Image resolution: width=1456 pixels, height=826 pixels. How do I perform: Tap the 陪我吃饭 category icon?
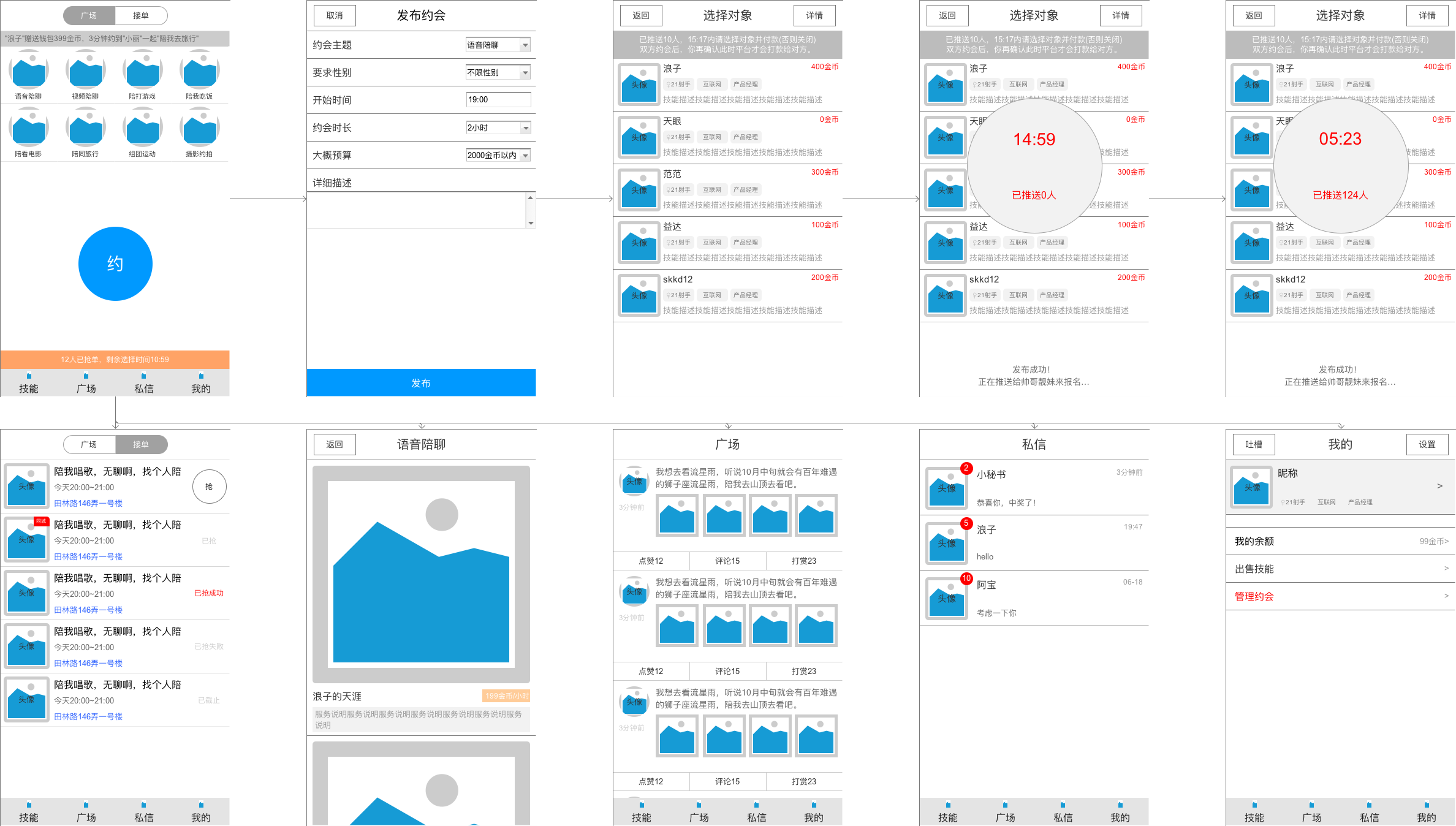click(200, 70)
